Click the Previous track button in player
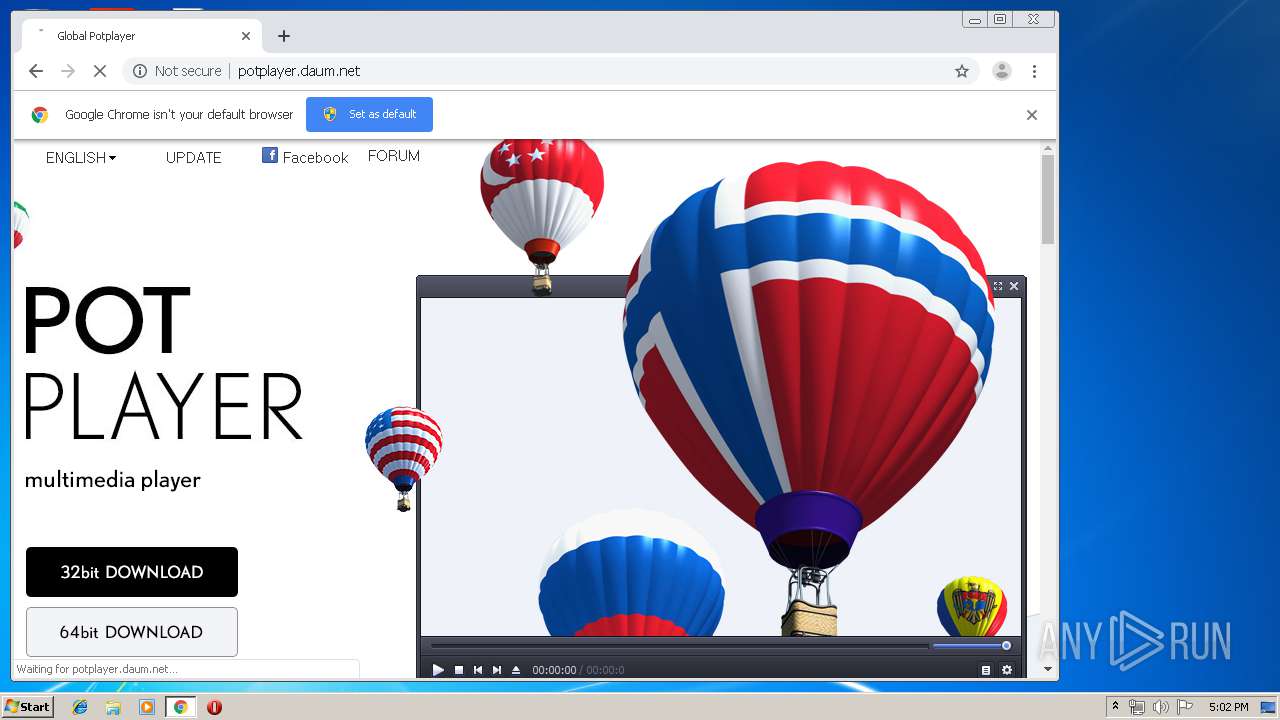This screenshot has width=1280, height=720. [x=478, y=670]
